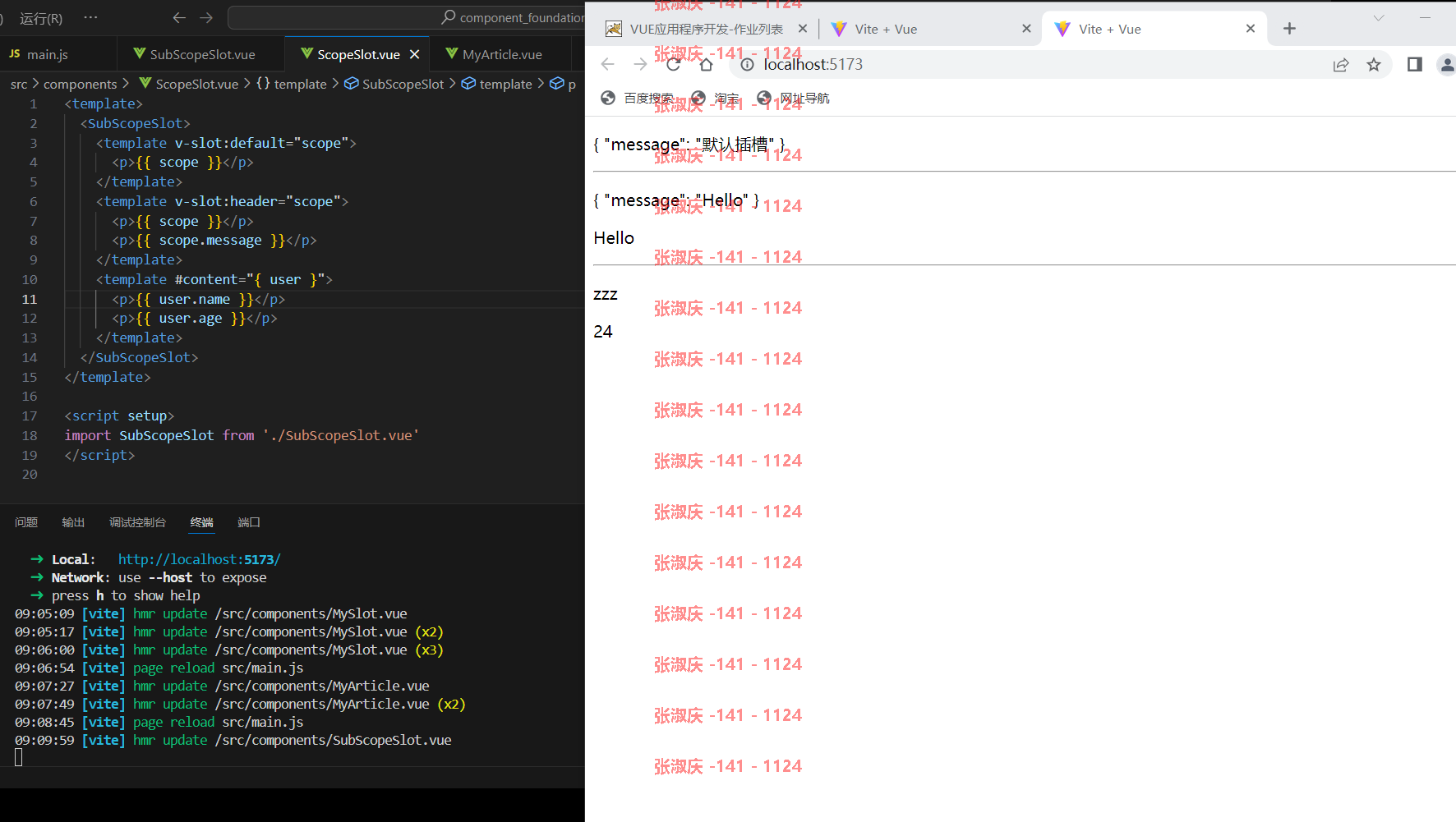Click the src breadcrumb segment
Image resolution: width=1456 pixels, height=822 pixels.
pyautogui.click(x=19, y=84)
